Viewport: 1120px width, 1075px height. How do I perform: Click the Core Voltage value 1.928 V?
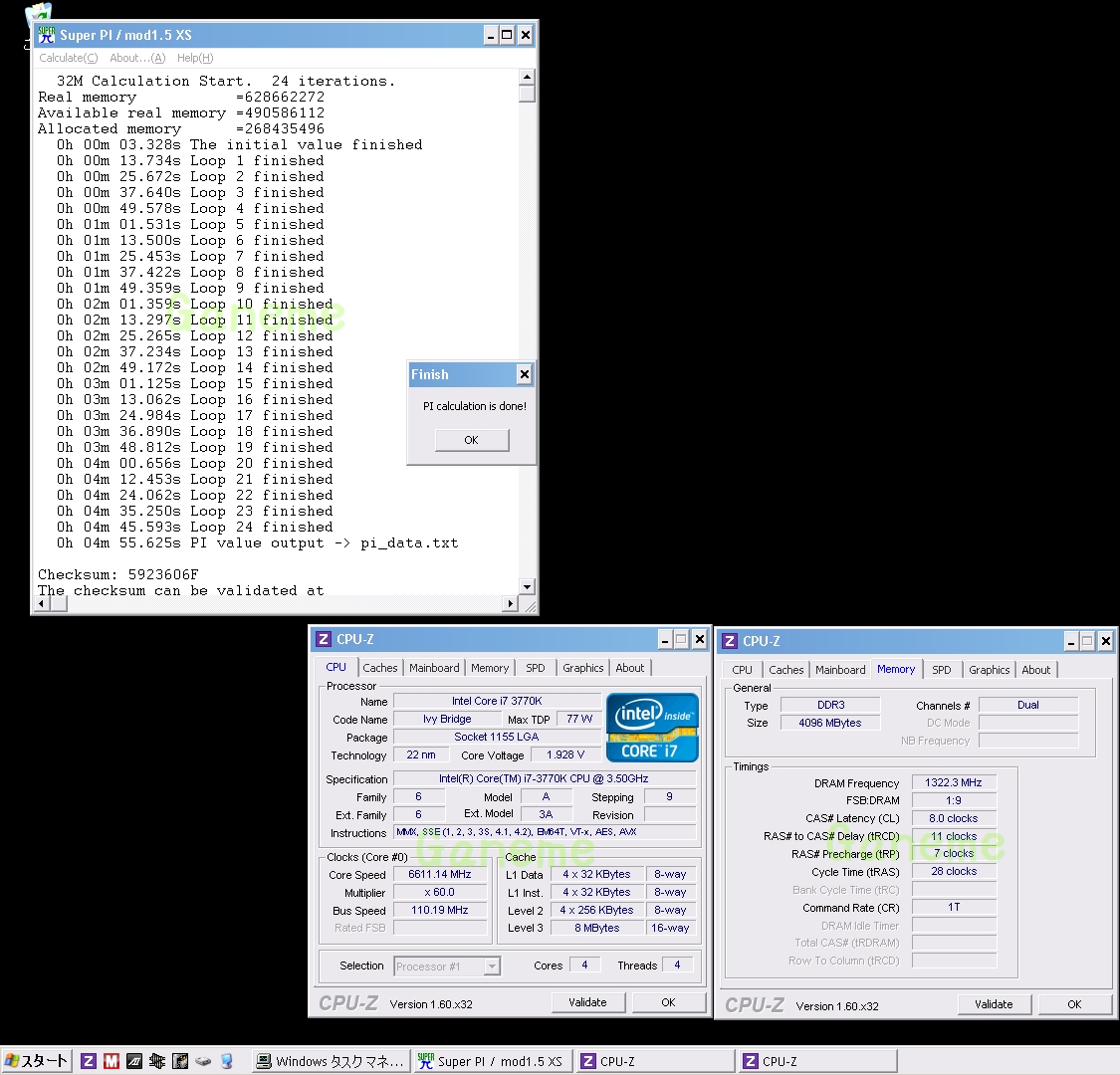click(565, 755)
